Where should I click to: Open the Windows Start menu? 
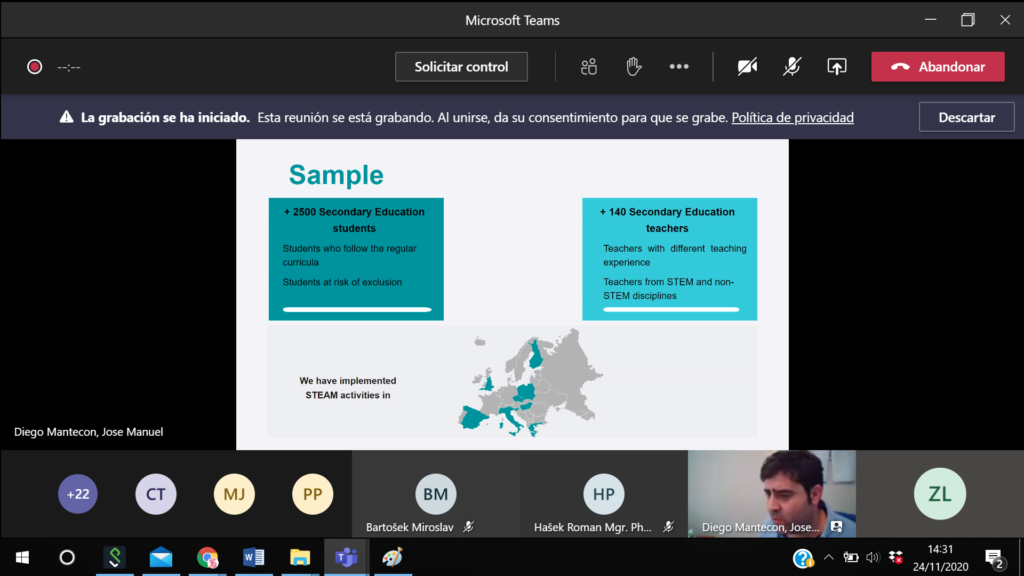(22, 557)
